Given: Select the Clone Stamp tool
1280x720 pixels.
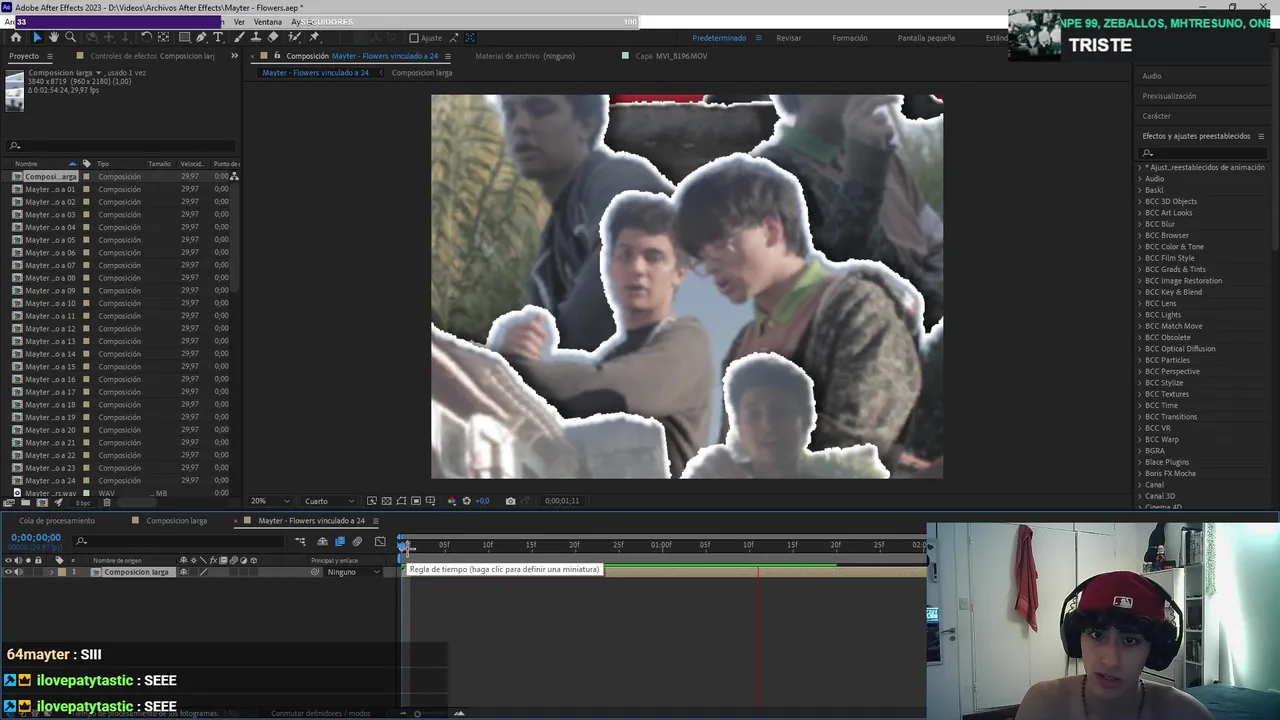Looking at the screenshot, I should [256, 37].
